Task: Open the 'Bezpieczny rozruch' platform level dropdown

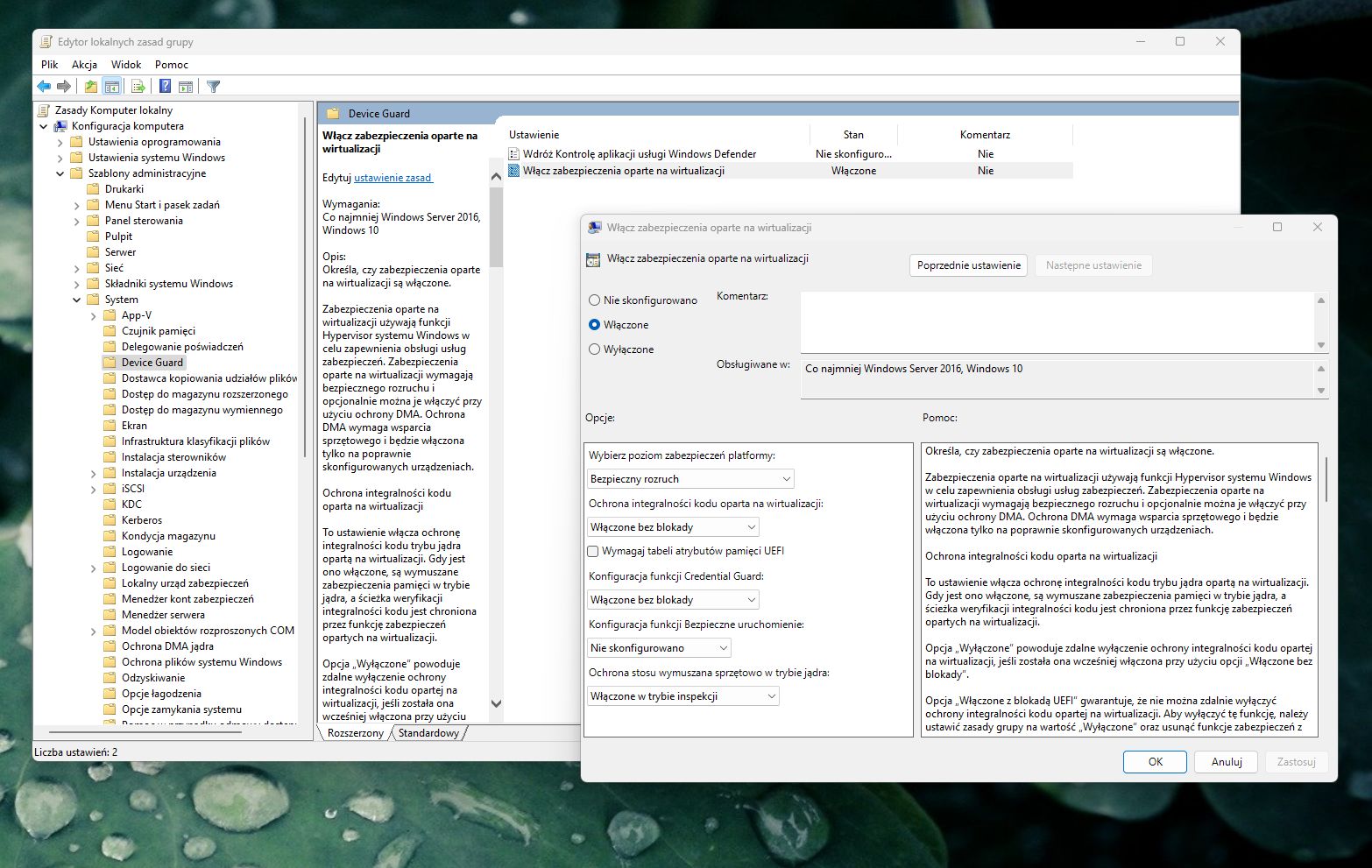Action: [690, 479]
